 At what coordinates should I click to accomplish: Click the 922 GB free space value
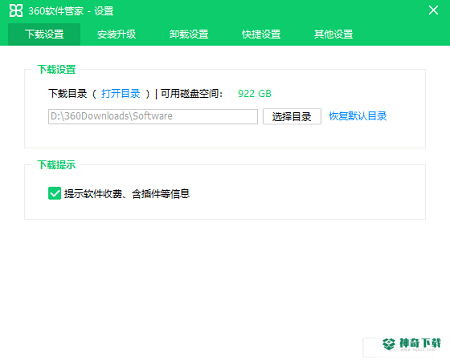point(255,94)
